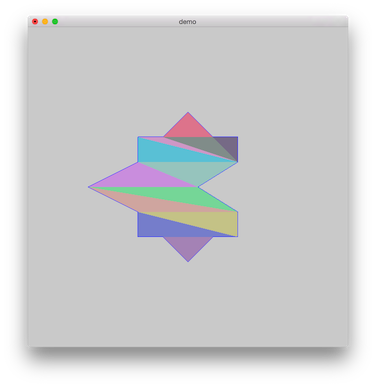The width and height of the screenshot is (376, 387).
Task: Select the pink-red triangle at the top
Action: click(188, 128)
